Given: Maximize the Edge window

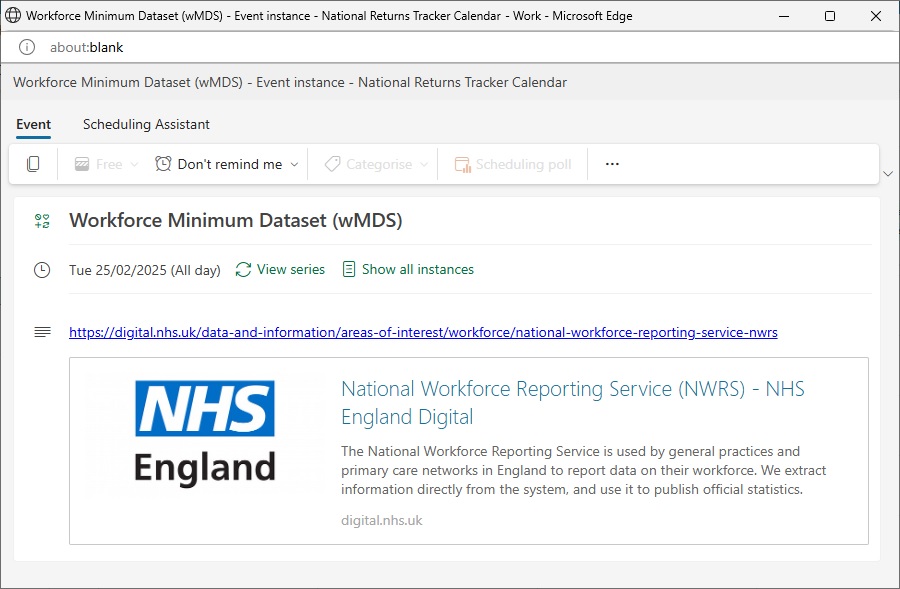Looking at the screenshot, I should coord(829,16).
